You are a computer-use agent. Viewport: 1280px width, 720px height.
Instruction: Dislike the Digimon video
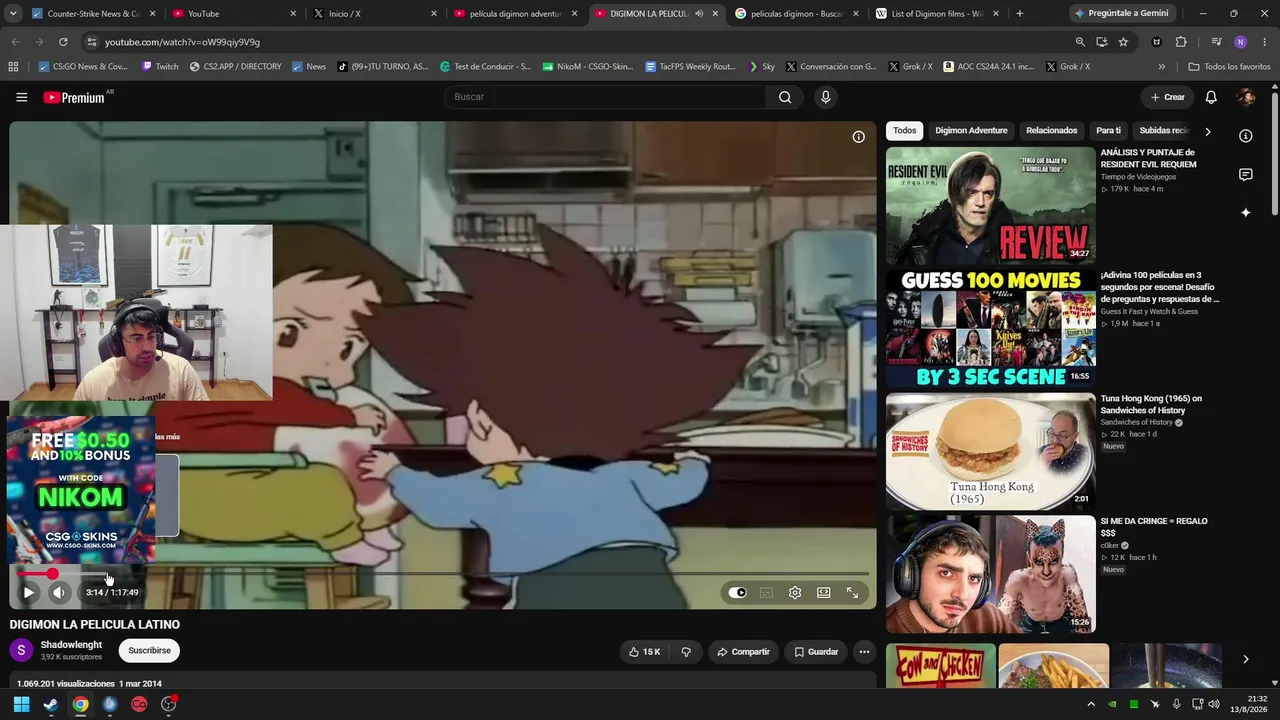click(x=686, y=652)
